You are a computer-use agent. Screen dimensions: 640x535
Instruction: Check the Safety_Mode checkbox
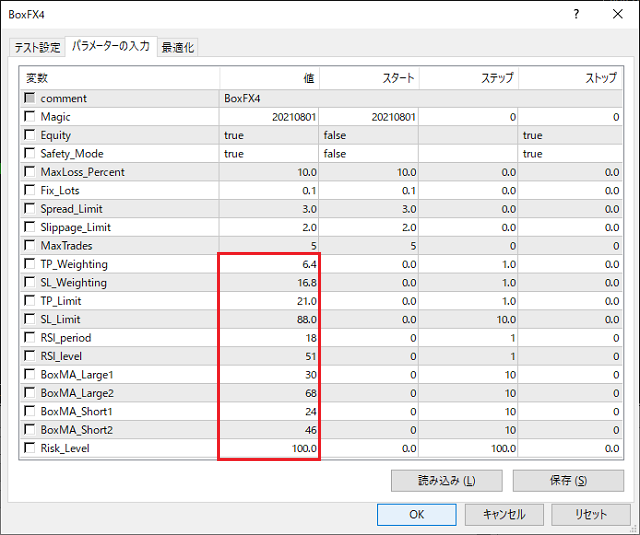29,153
